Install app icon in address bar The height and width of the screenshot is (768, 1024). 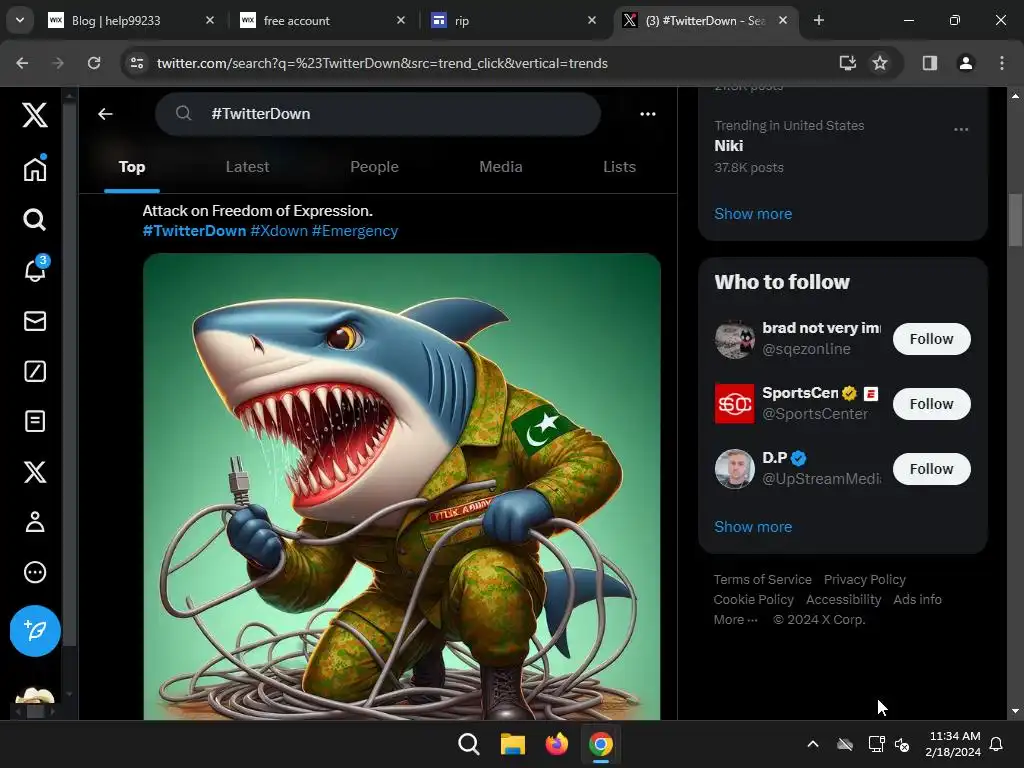(x=848, y=63)
